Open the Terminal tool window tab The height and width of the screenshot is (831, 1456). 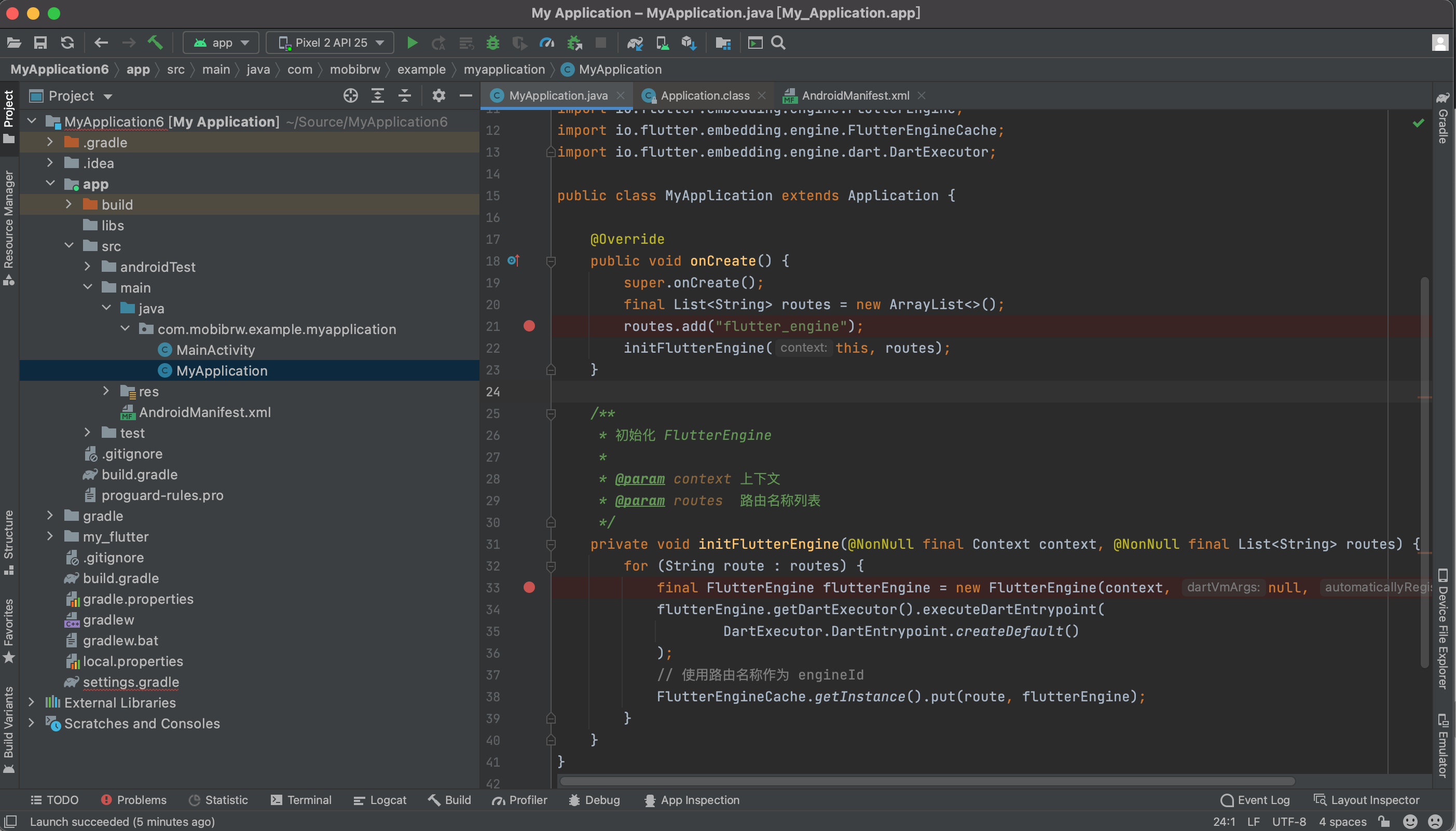(x=301, y=800)
